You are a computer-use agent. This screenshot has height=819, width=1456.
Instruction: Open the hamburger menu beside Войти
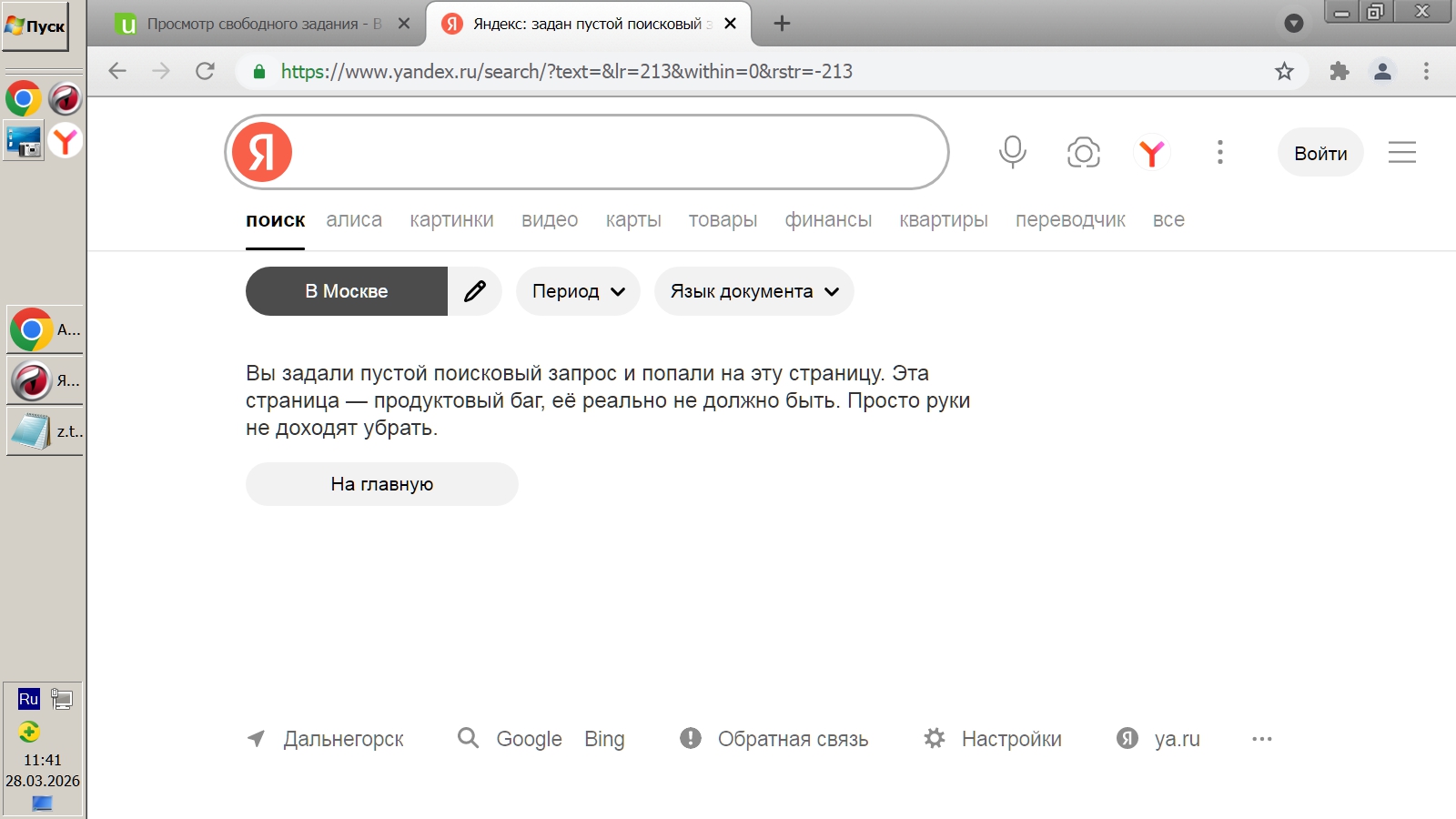coord(1401,152)
